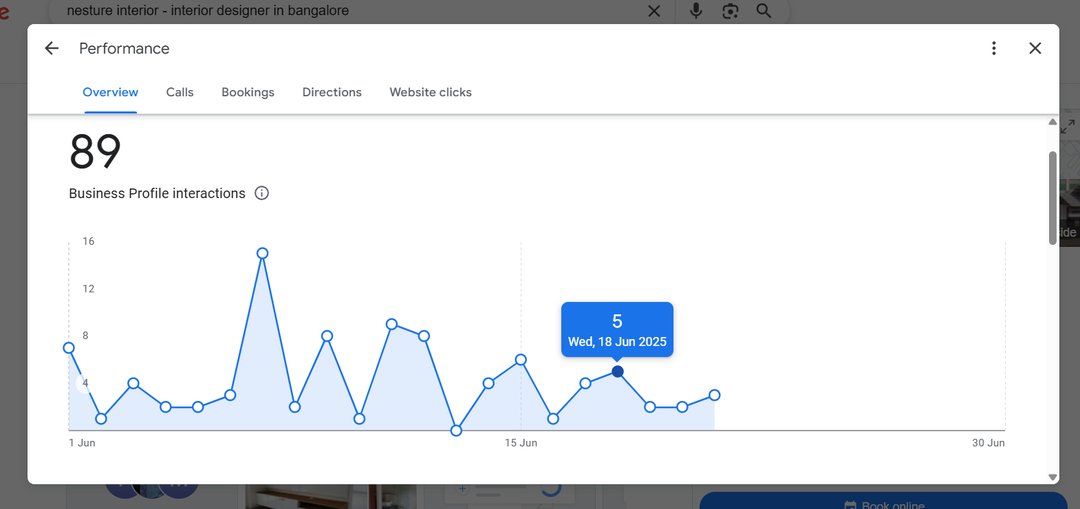Click the magnifying glass search icon
The width and height of the screenshot is (1080, 509).
[x=764, y=11]
